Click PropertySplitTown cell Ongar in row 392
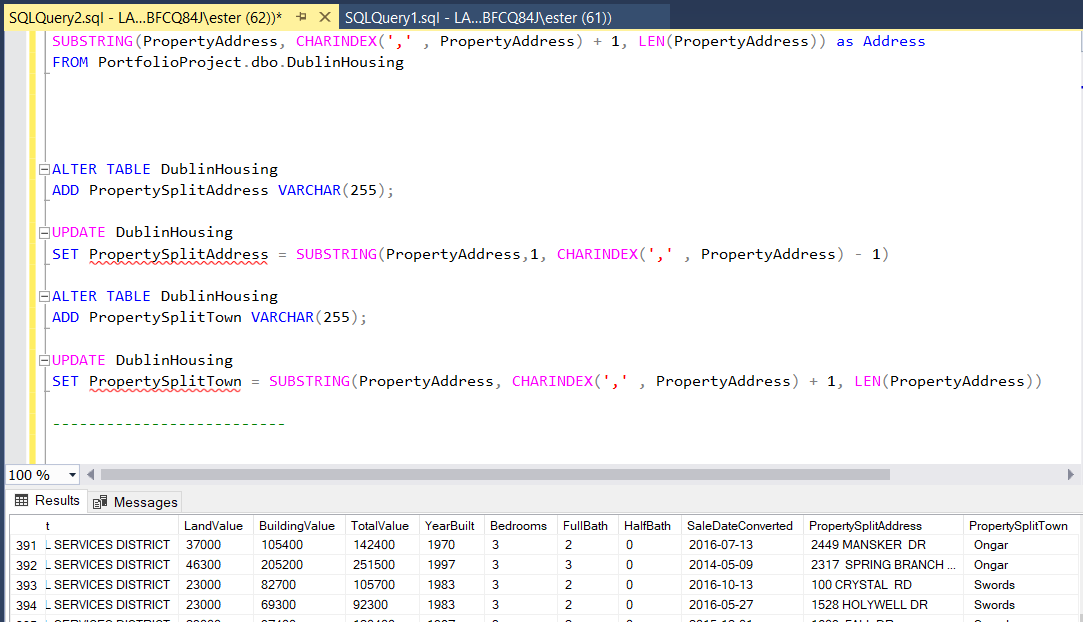The width and height of the screenshot is (1083, 622). click(1022, 565)
